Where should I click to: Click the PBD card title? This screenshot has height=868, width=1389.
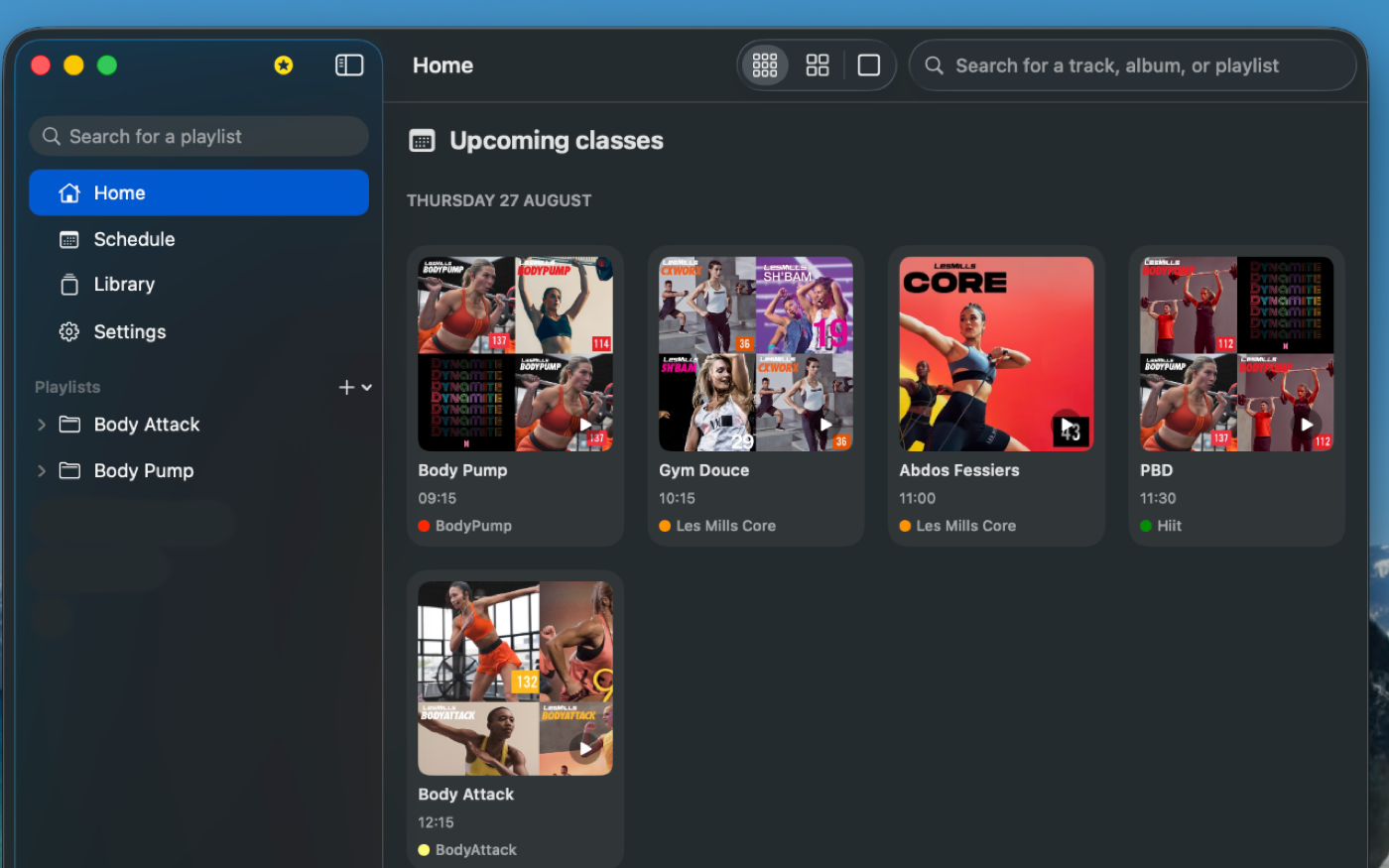1156,470
